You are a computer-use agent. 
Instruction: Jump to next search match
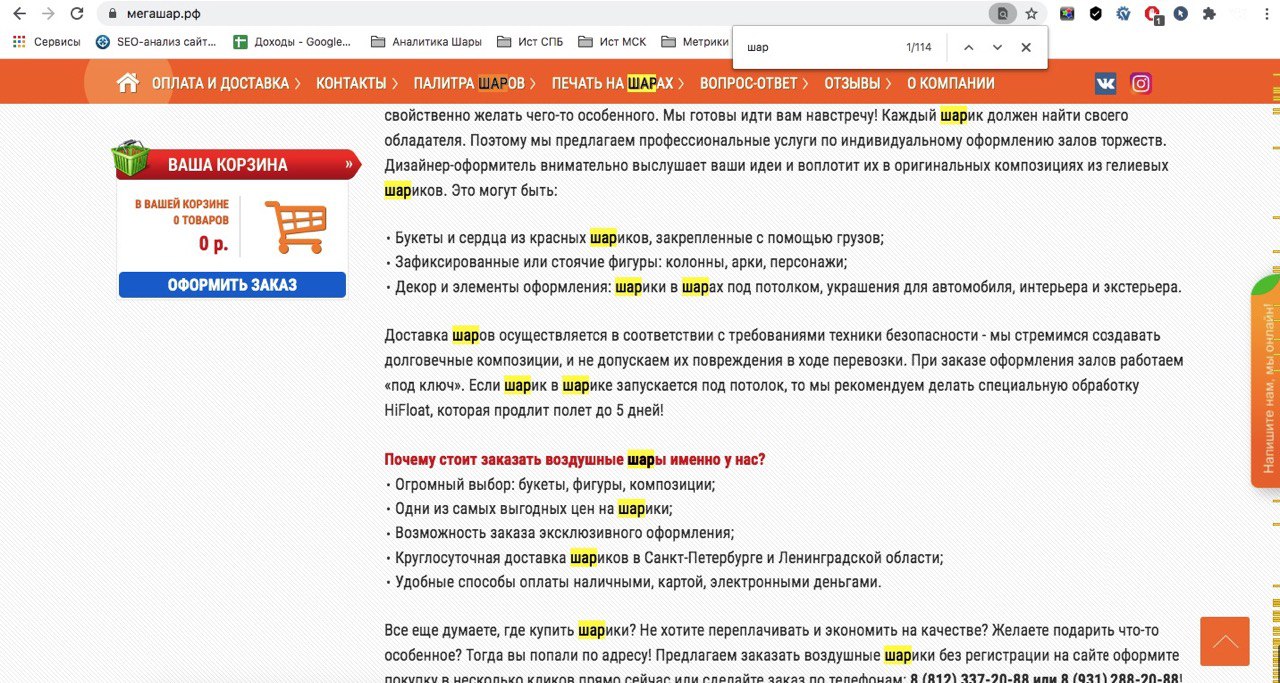997,47
